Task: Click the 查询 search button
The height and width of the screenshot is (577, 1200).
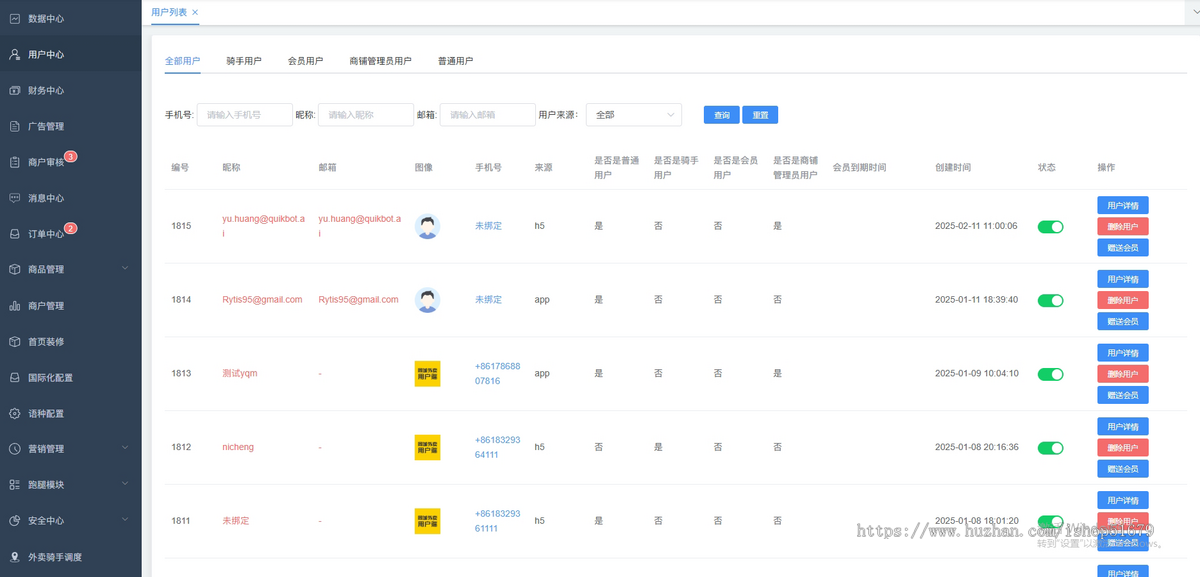Action: 721,115
